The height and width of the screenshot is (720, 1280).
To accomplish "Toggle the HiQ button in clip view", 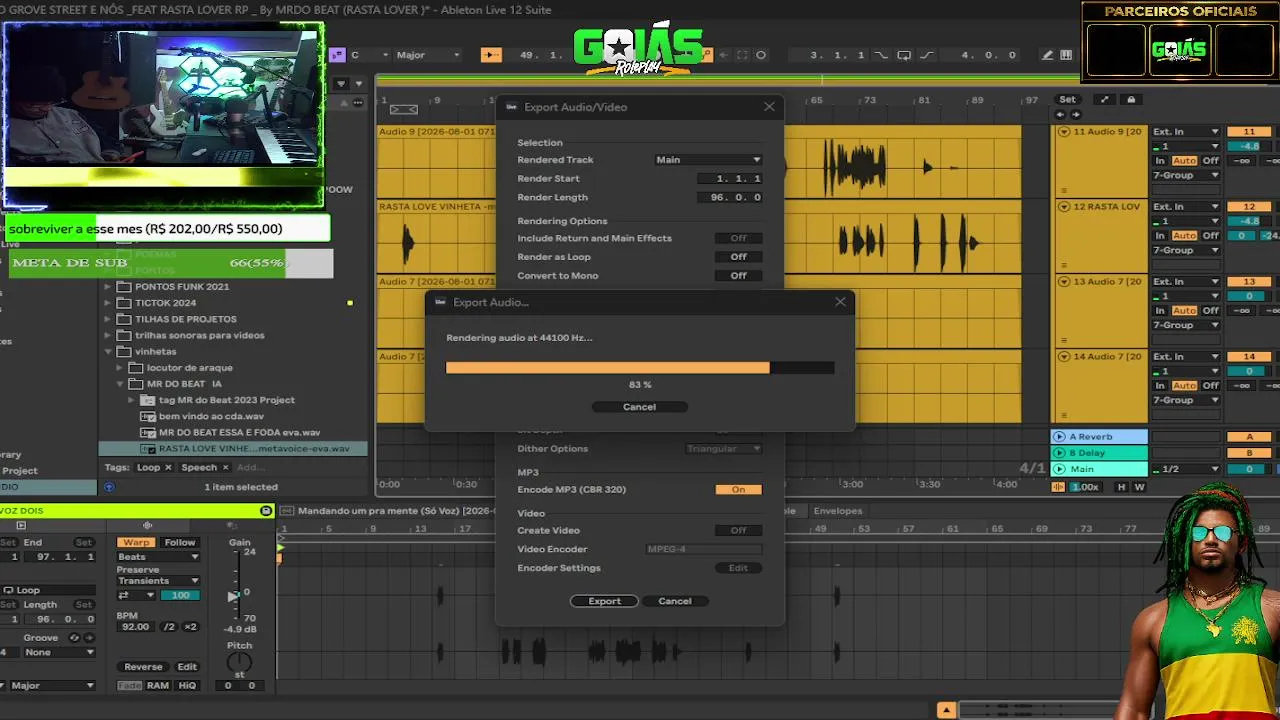I will click(x=187, y=686).
